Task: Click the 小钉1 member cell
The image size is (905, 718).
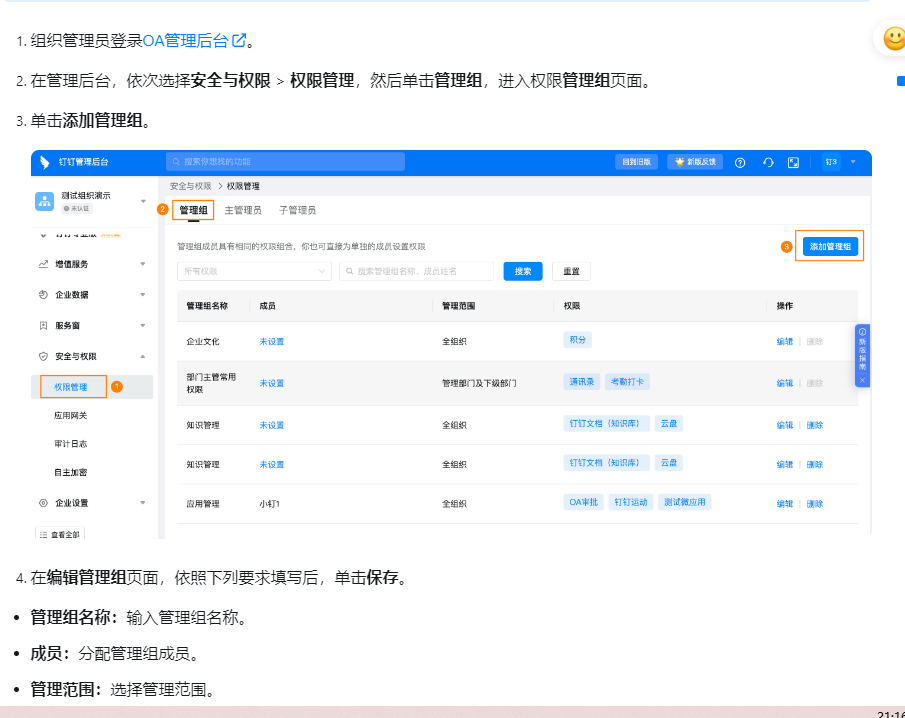Action: pos(270,504)
